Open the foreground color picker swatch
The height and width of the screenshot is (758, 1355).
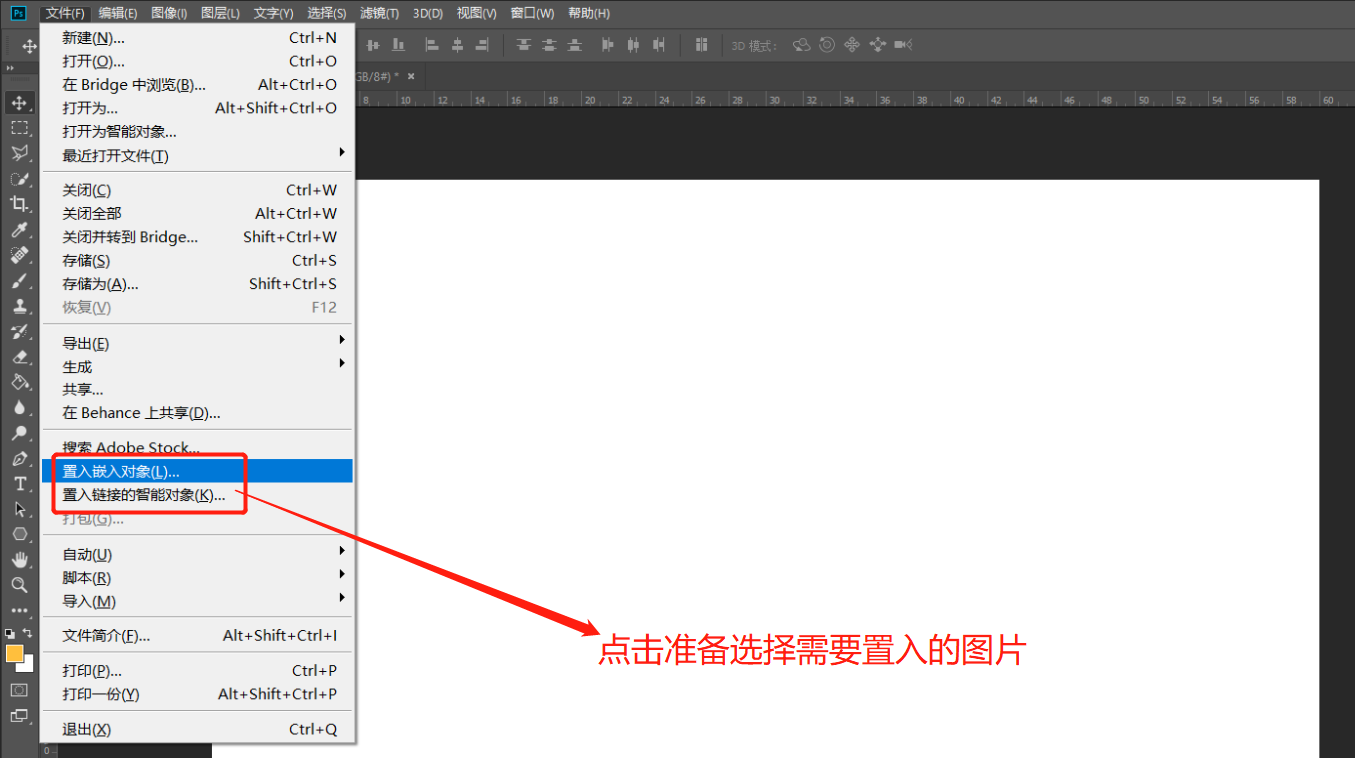click(14, 653)
